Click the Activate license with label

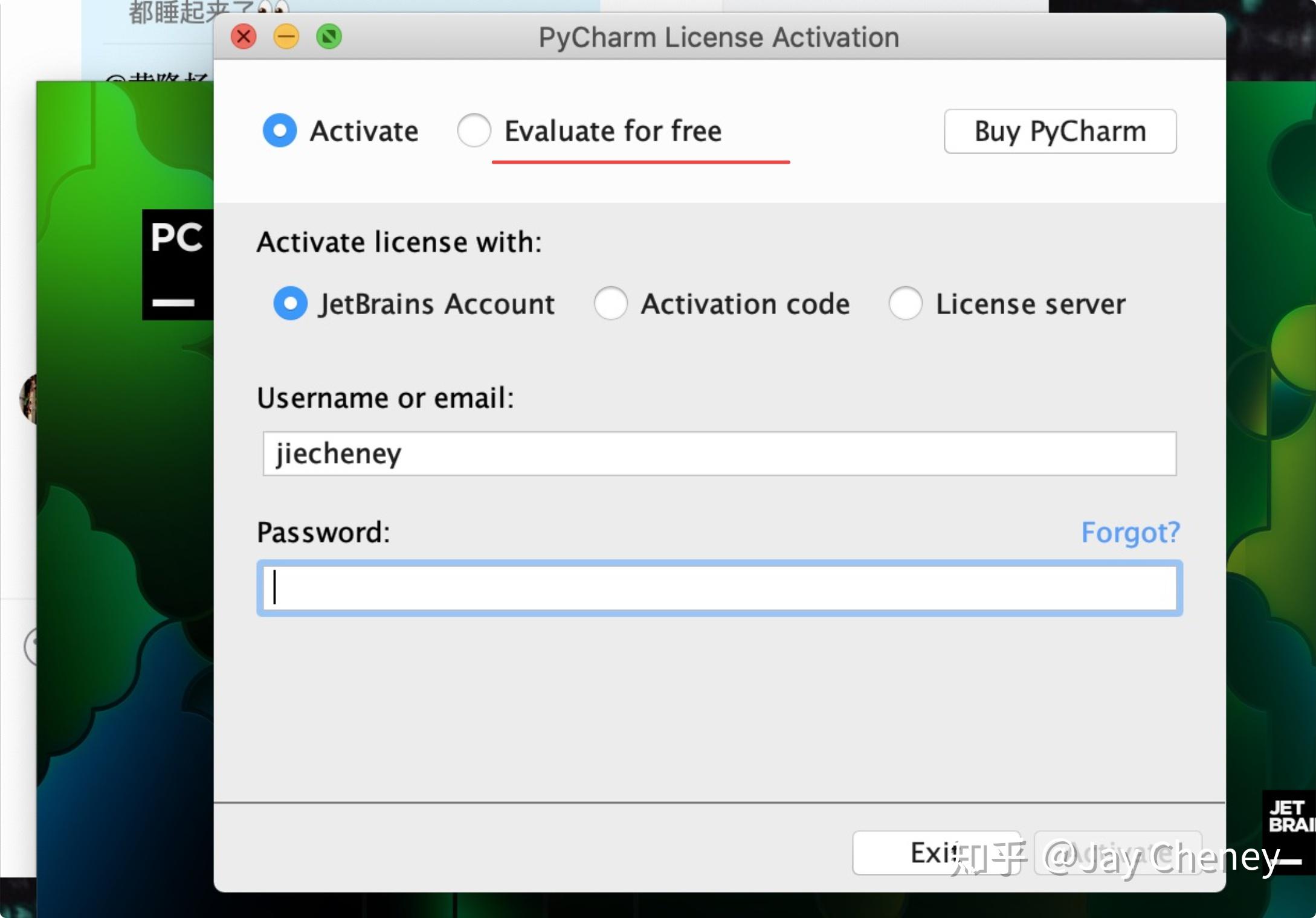(400, 241)
